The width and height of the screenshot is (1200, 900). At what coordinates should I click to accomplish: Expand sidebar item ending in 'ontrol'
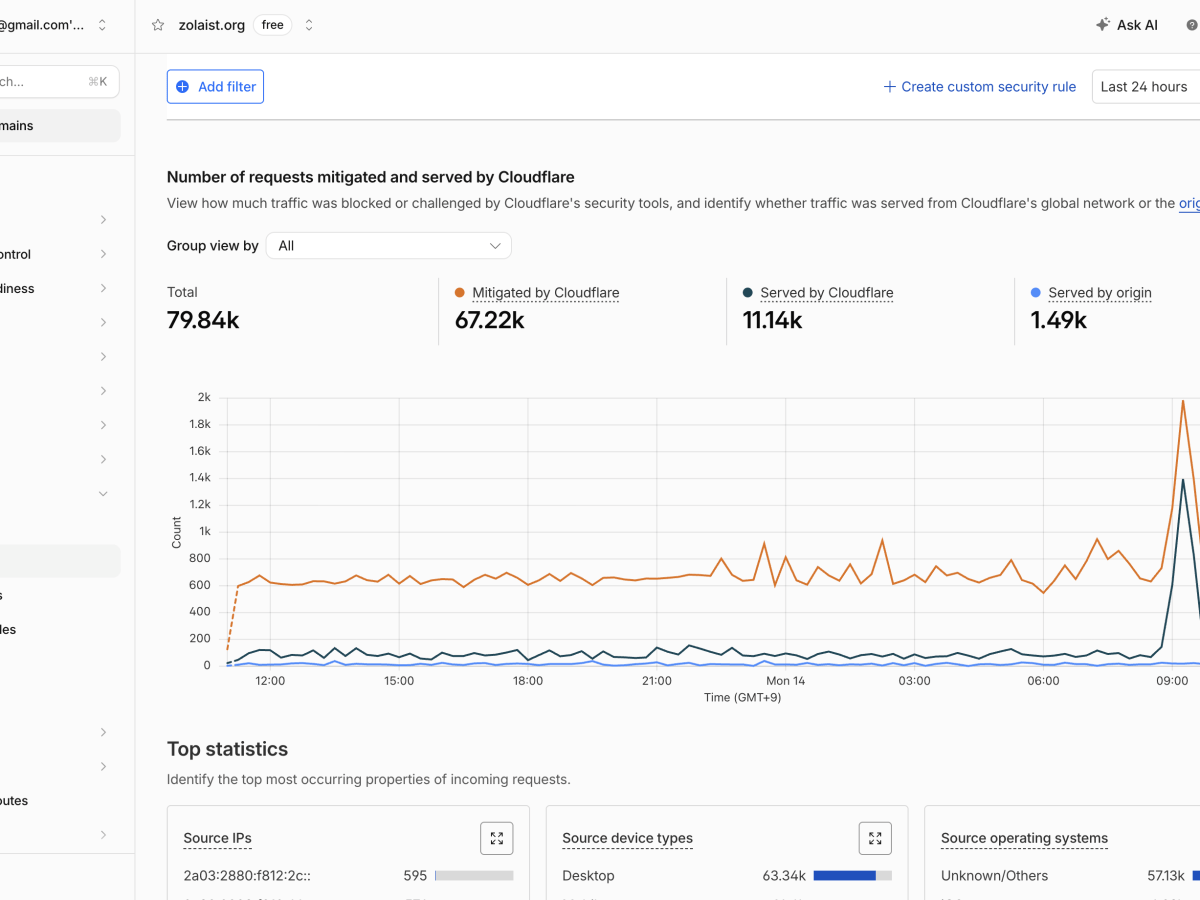coord(103,254)
